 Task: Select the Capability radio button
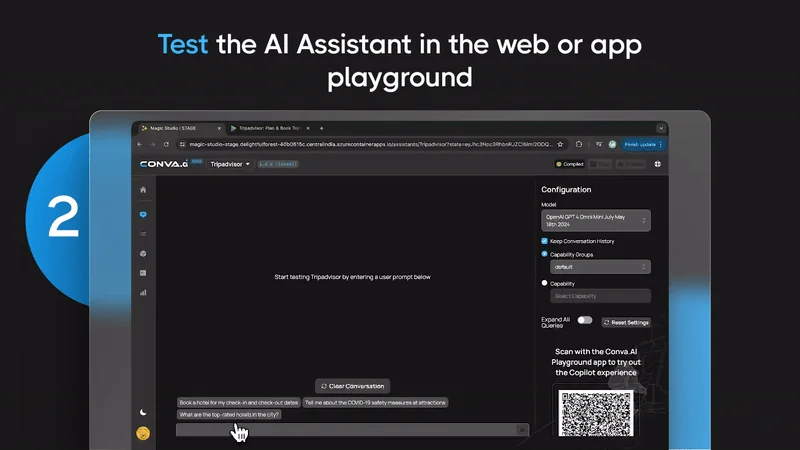(544, 283)
